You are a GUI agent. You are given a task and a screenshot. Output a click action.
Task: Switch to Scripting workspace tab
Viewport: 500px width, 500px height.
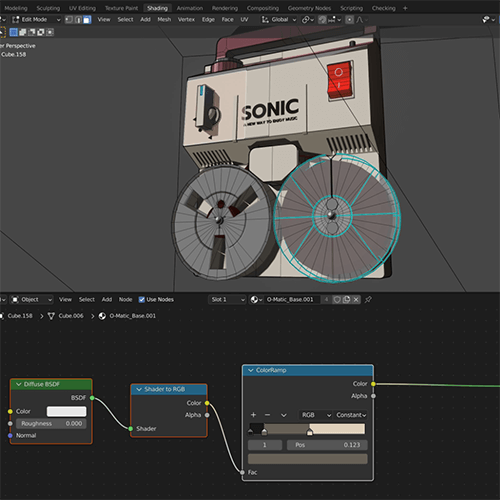tap(351, 8)
